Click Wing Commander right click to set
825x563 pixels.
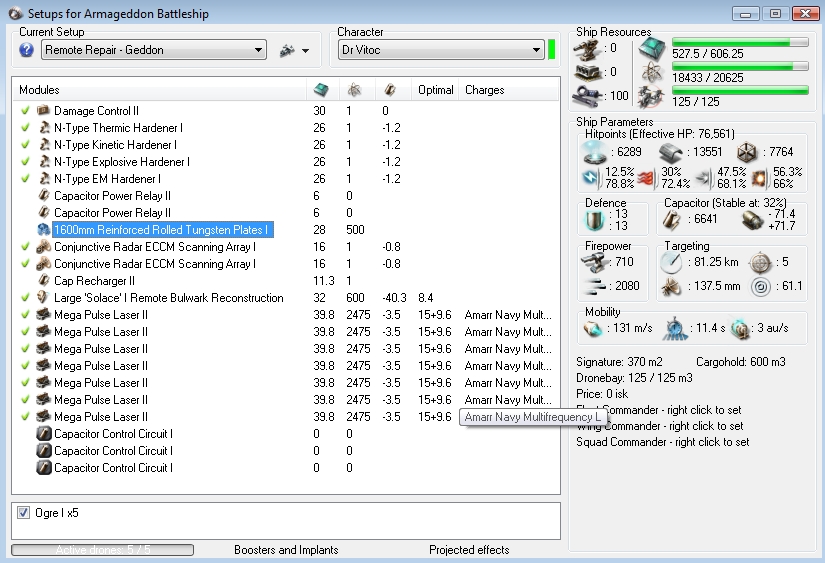(660, 426)
